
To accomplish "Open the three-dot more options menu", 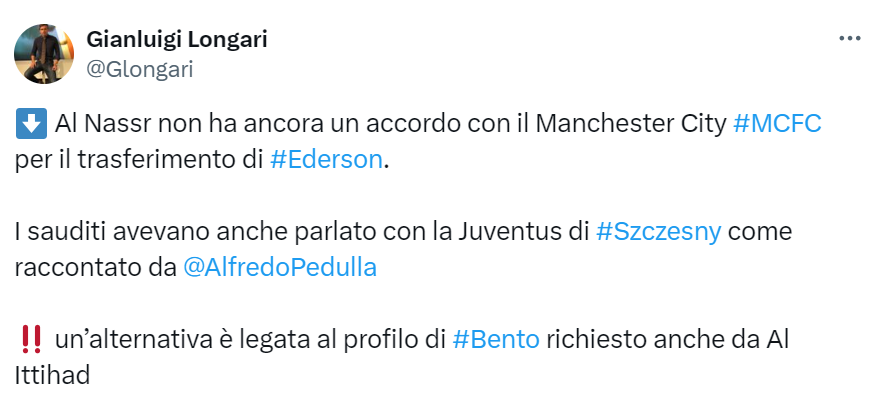I will coord(849,39).
